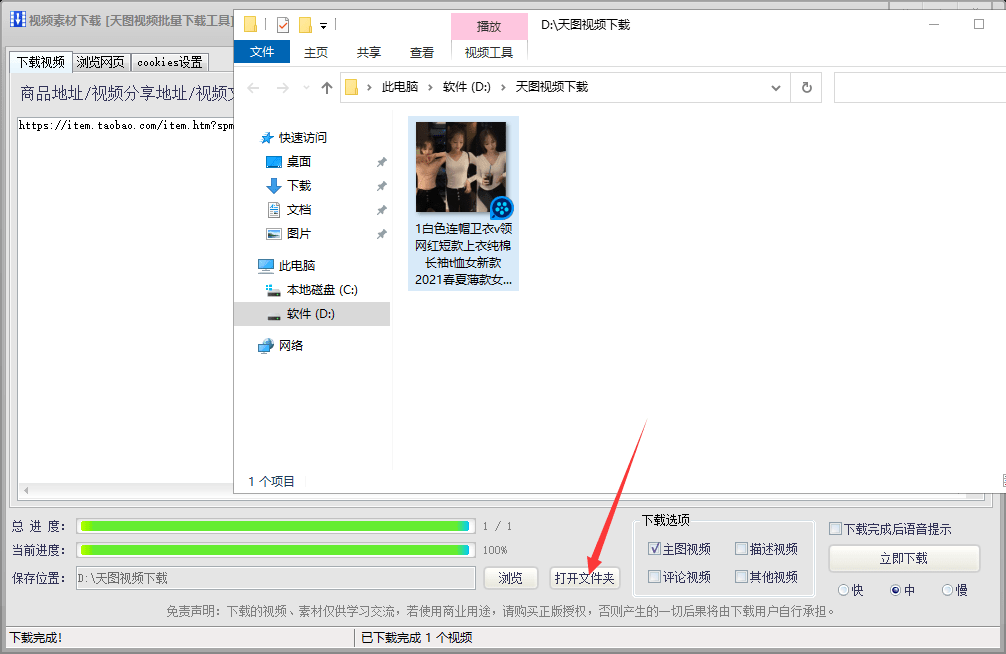Switch to cookies设置 tab
This screenshot has height=654, width=1006.
(169, 62)
